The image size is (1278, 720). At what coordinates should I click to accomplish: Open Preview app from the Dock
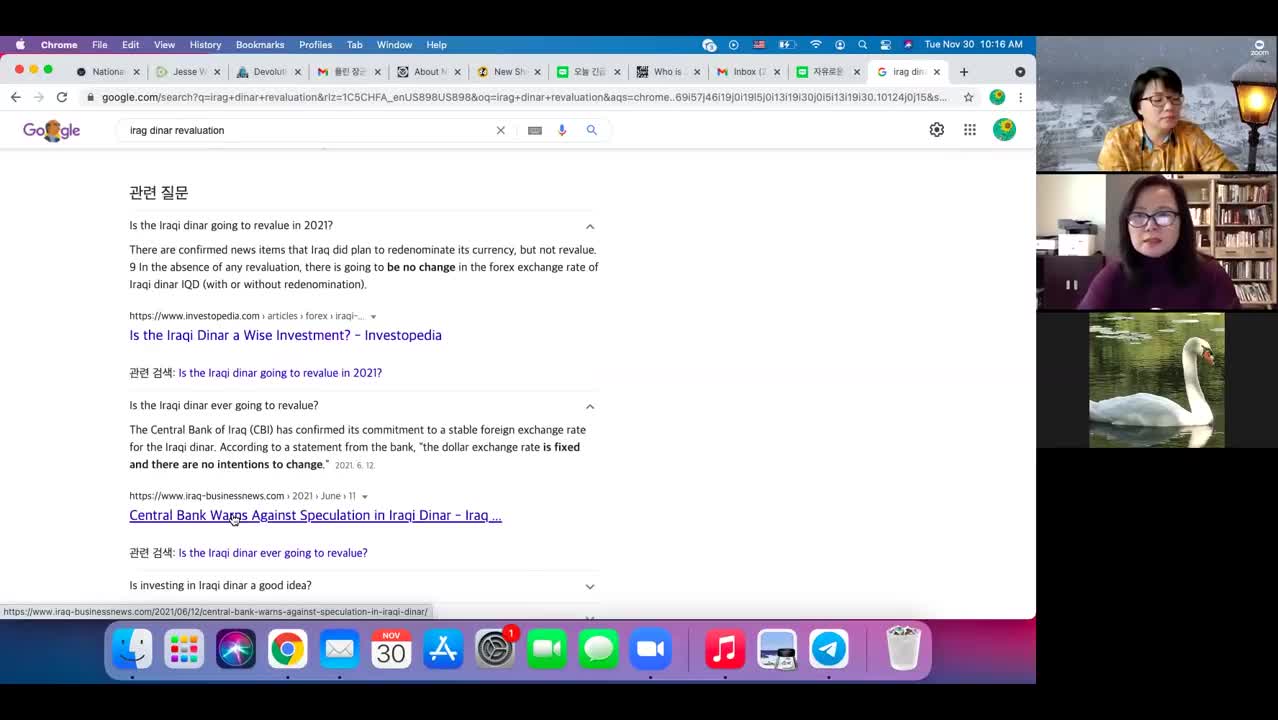tap(777, 650)
